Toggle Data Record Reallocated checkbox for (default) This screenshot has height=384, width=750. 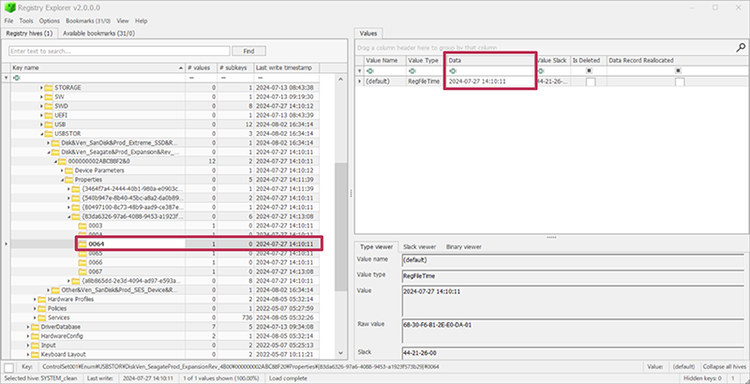(679, 82)
